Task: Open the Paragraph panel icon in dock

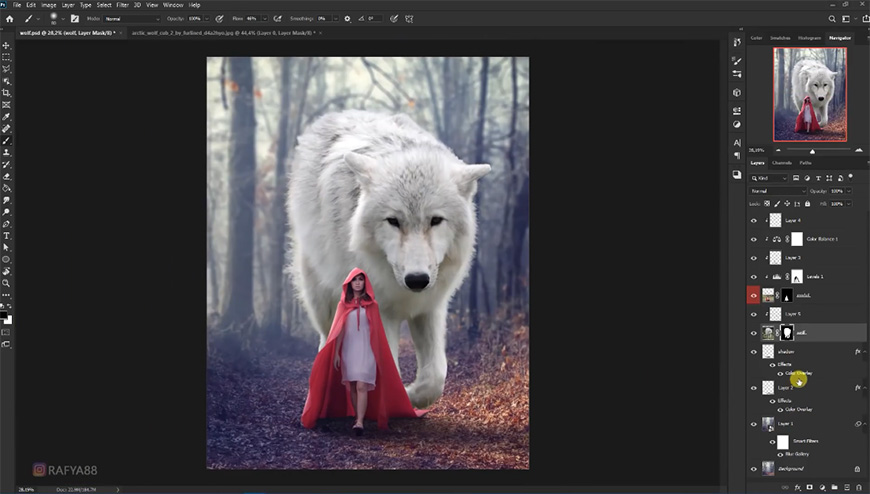Action: pos(737,156)
